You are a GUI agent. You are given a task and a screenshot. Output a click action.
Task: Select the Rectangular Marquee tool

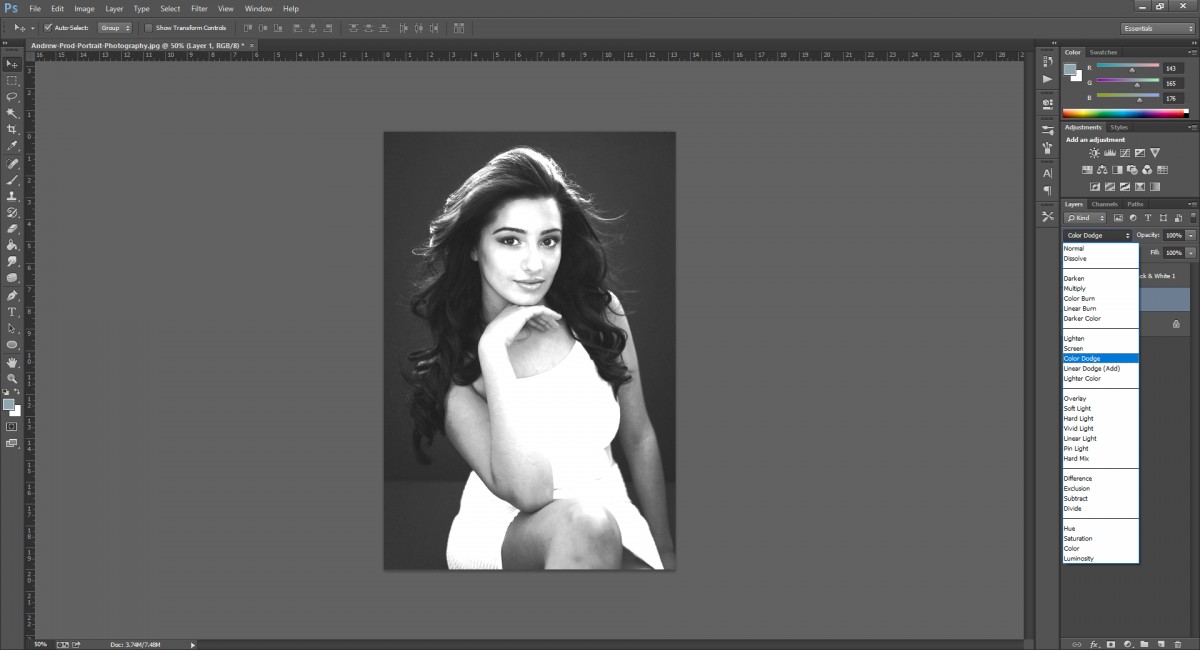12,80
